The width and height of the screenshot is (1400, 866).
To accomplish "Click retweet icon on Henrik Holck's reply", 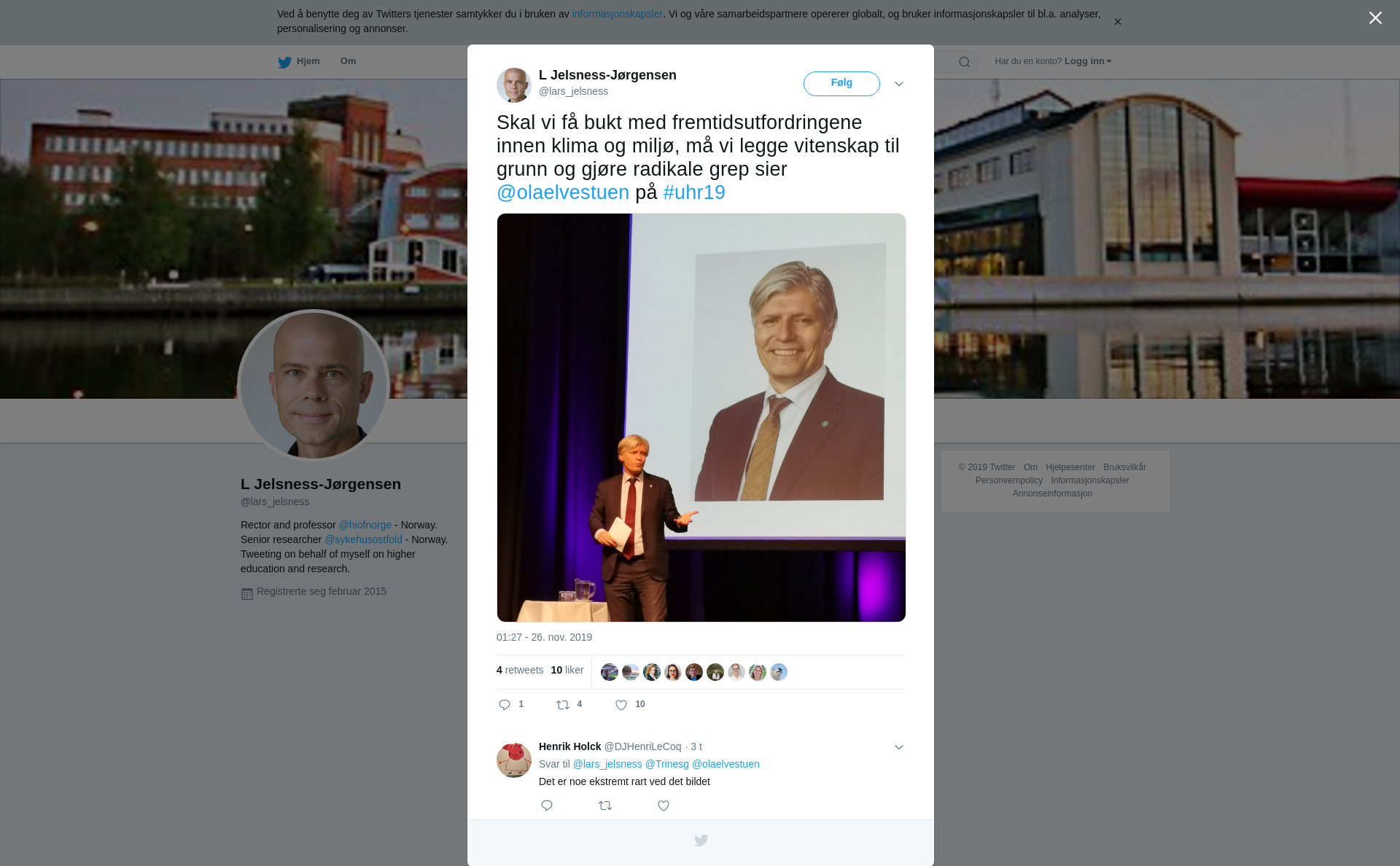I will coord(605,805).
